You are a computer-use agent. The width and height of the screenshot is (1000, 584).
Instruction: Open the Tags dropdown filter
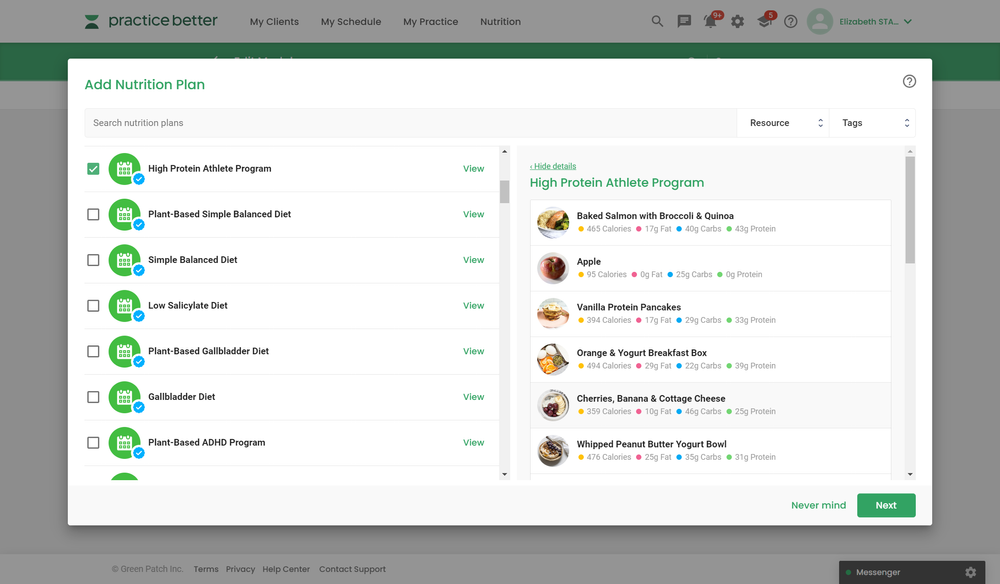coord(875,122)
